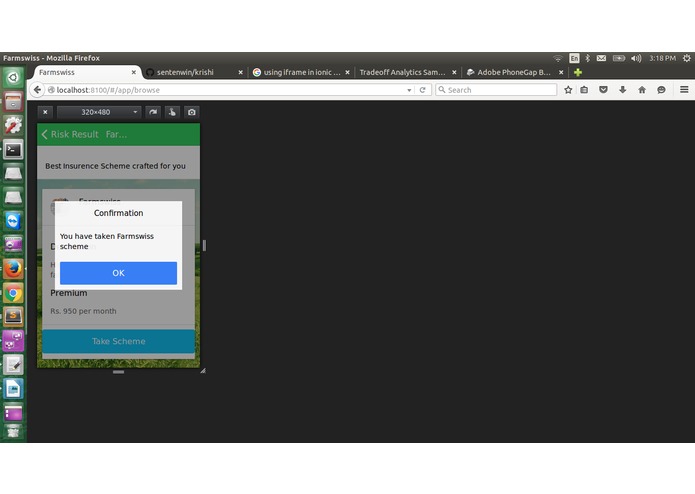Enable touch event simulation
This screenshot has height=494, width=695.
pyautogui.click(x=172, y=112)
